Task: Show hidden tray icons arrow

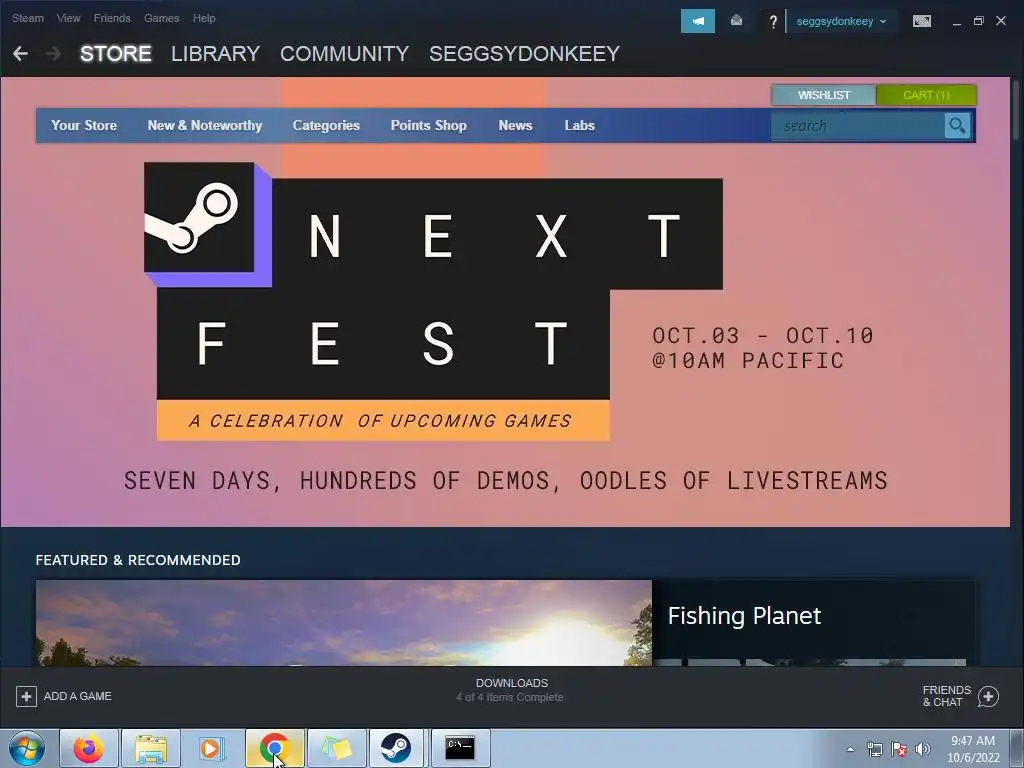Action: click(x=850, y=749)
